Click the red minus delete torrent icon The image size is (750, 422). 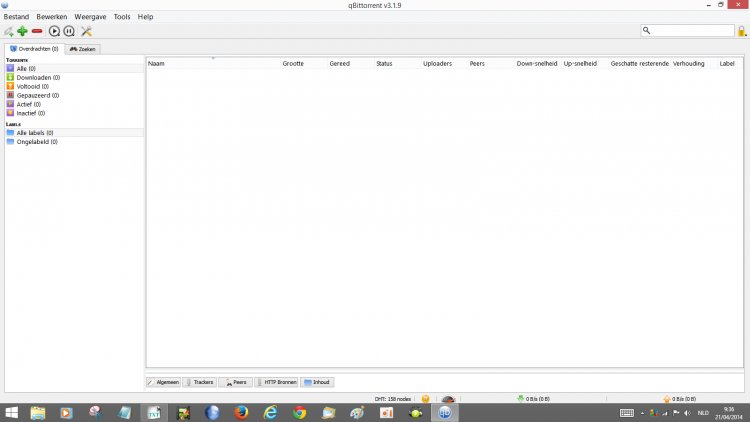coord(37,31)
